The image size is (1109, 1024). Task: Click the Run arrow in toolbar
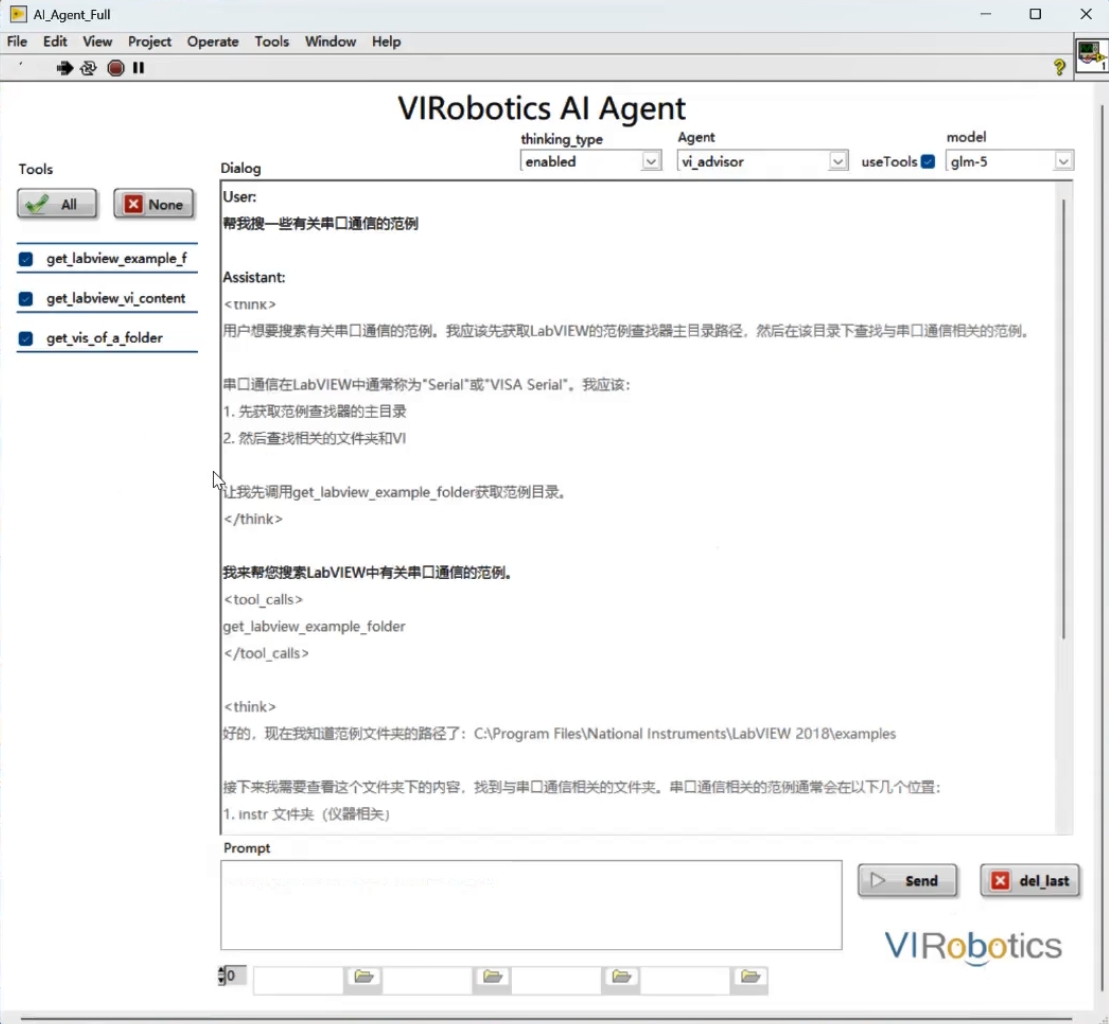coord(65,68)
